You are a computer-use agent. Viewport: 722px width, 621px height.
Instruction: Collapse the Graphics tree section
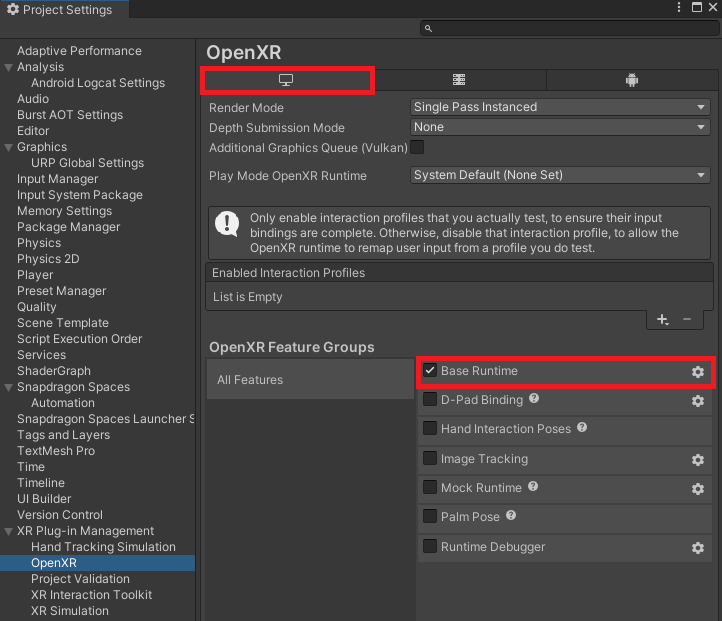tap(8, 147)
